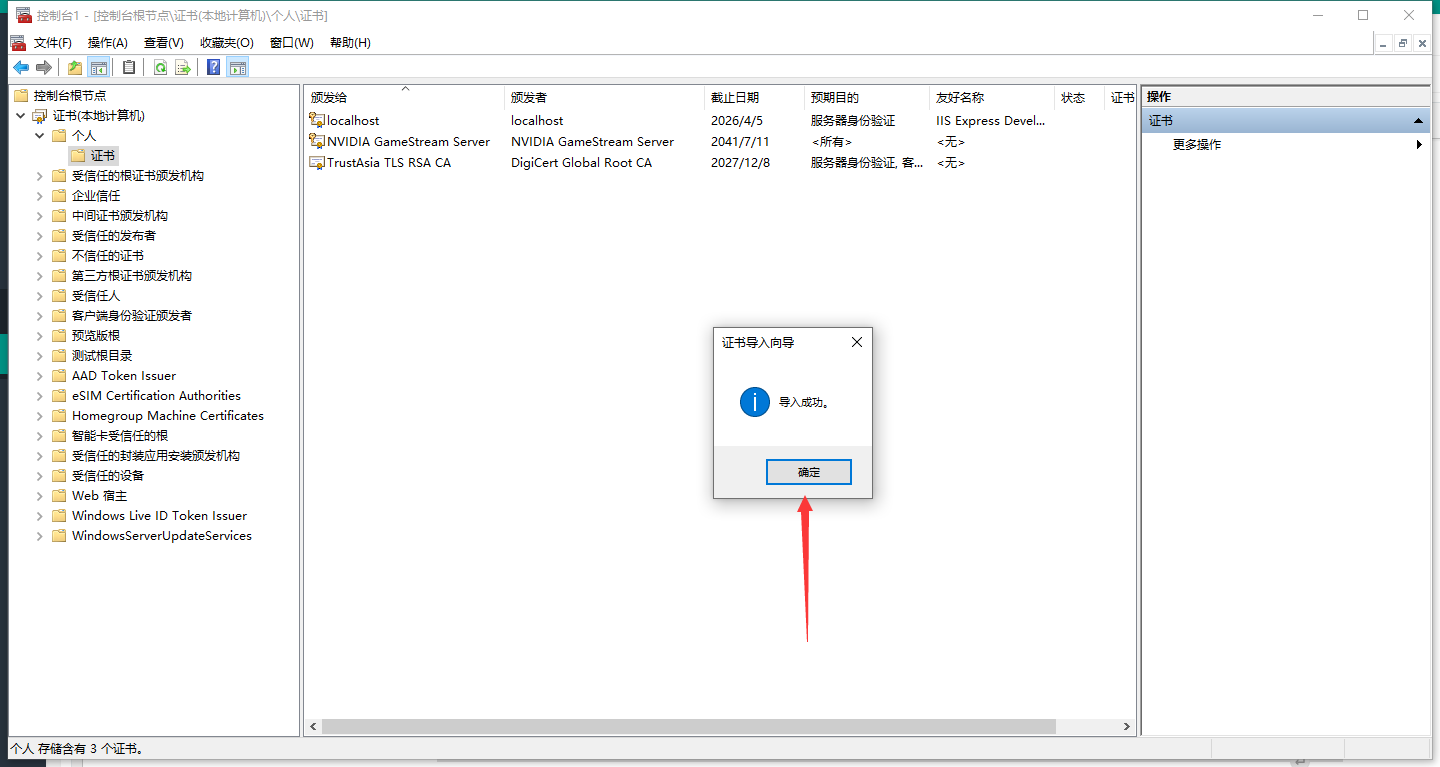The image size is (1440, 767).
Task: Close the 证书导入向导 dialog with X
Action: click(856, 342)
